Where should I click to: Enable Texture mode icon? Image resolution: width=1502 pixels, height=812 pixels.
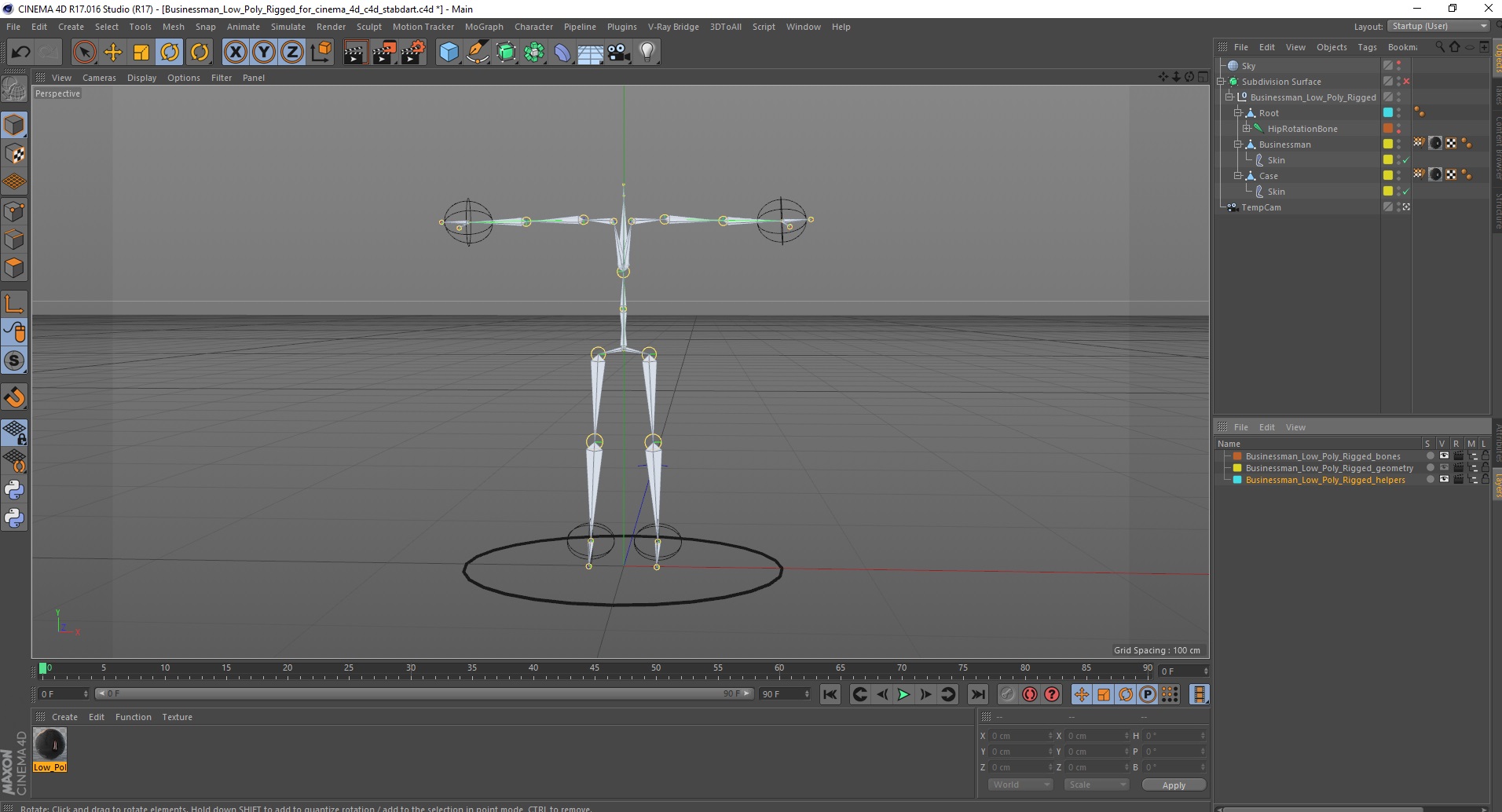(x=14, y=154)
